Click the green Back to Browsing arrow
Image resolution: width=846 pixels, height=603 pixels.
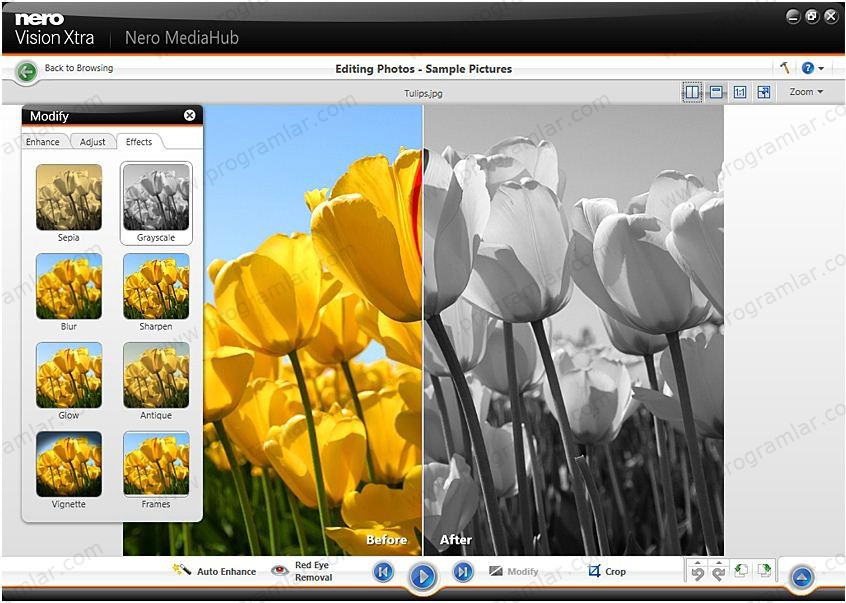click(27, 71)
